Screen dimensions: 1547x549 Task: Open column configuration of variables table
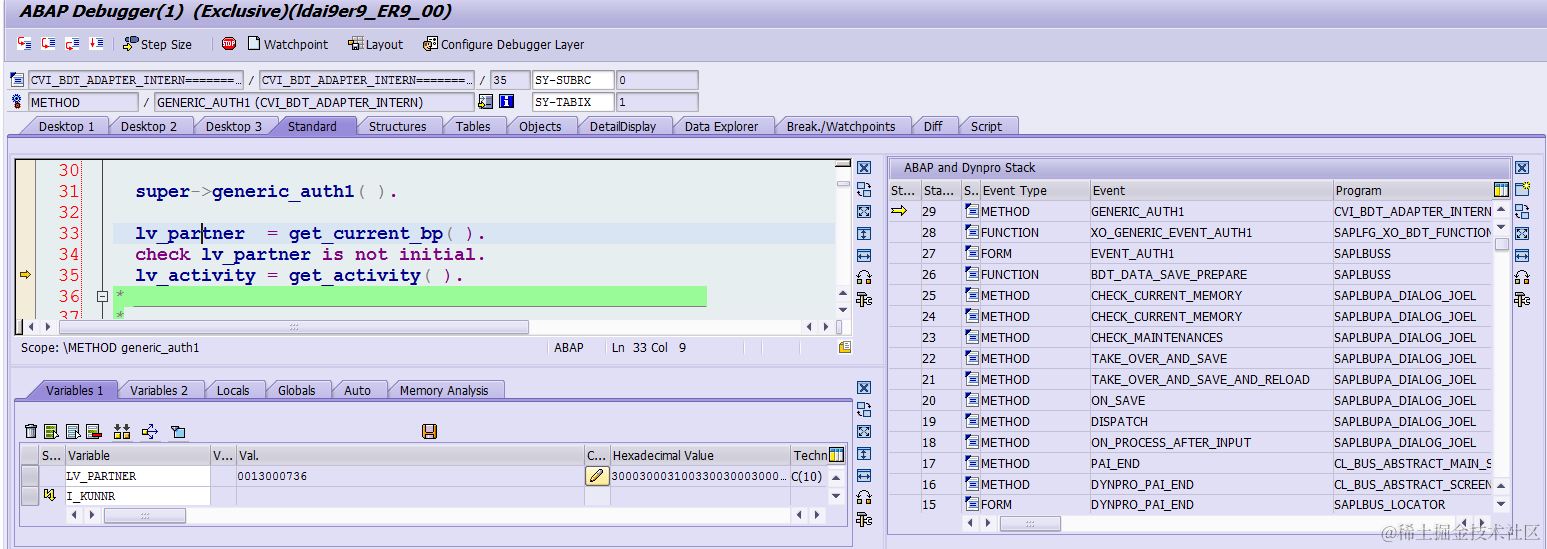836,455
